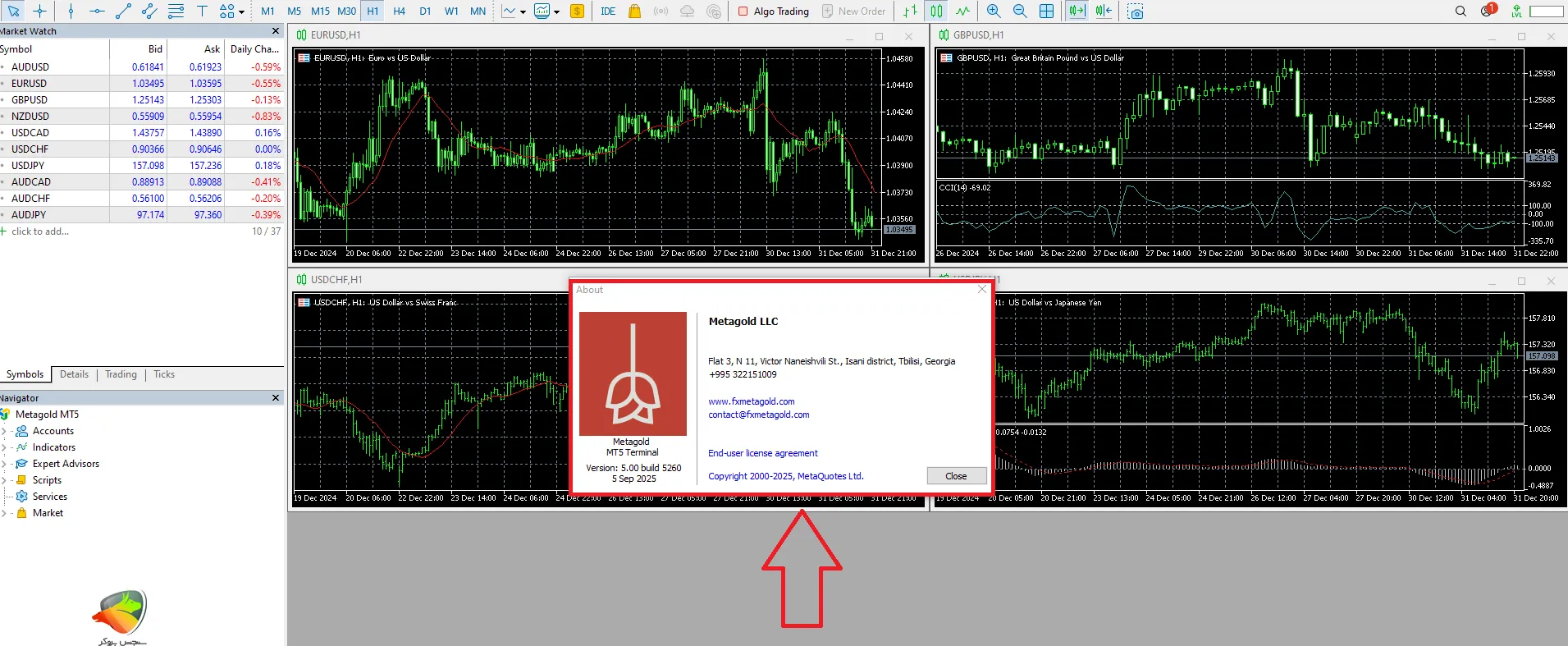This screenshot has height=646, width=1568.
Task: Select the text label tool
Action: pos(202,11)
